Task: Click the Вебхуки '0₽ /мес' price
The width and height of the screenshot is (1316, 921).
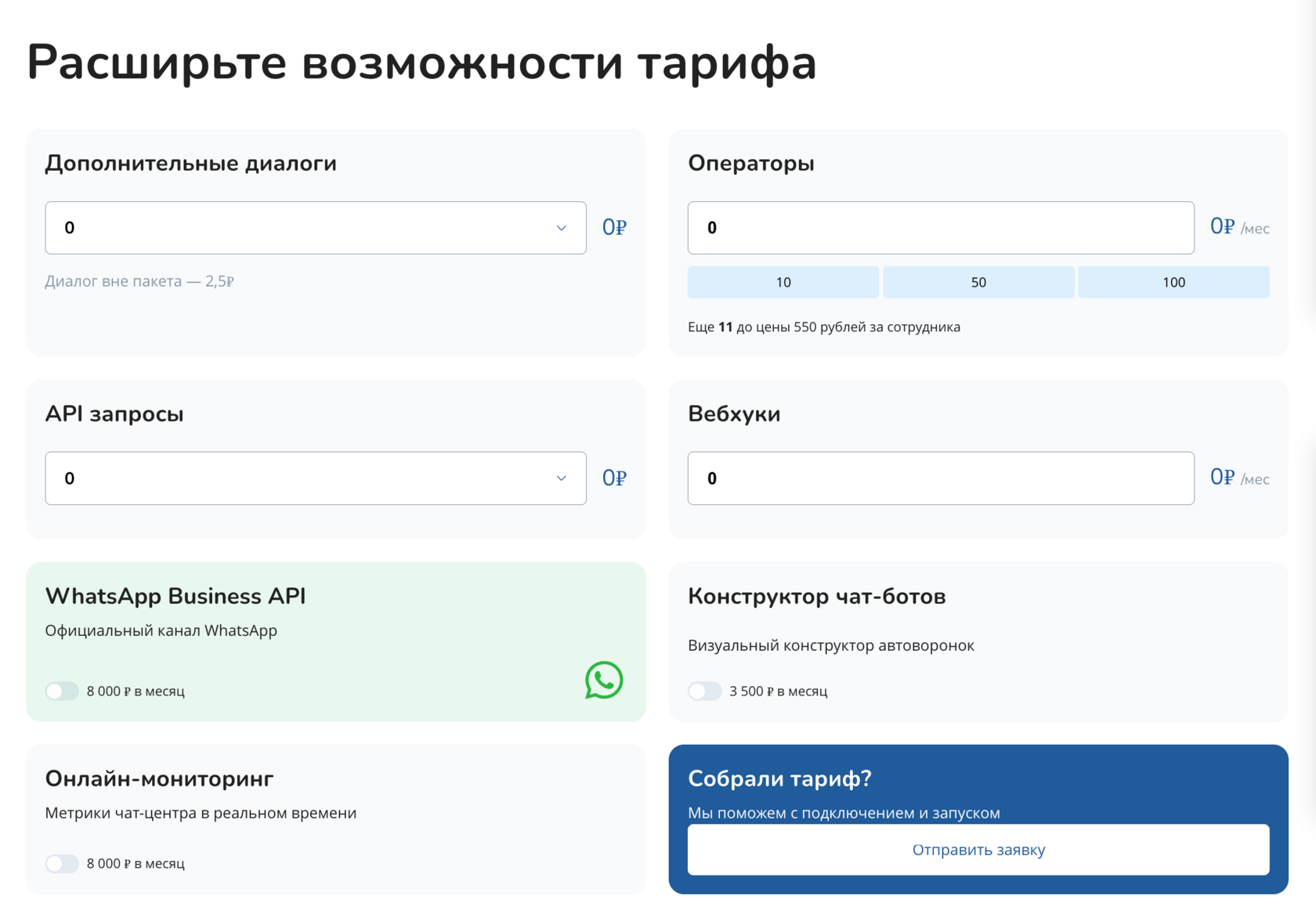Action: pos(1240,478)
